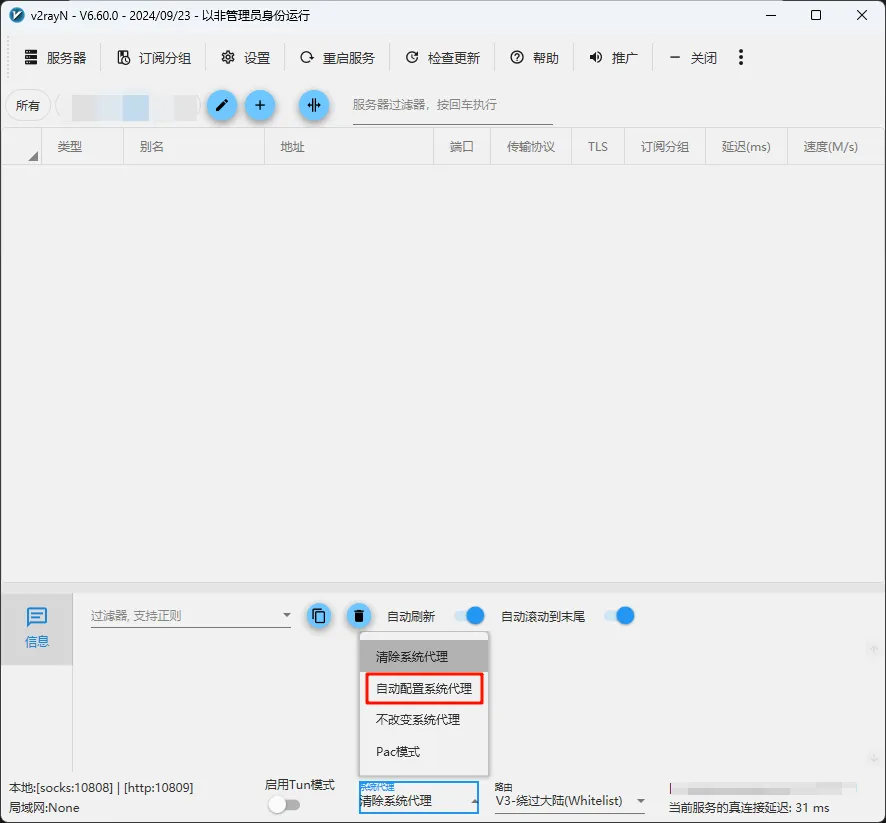Switch to the 信息 info tab
This screenshot has height=823, width=886.
[x=37, y=628]
